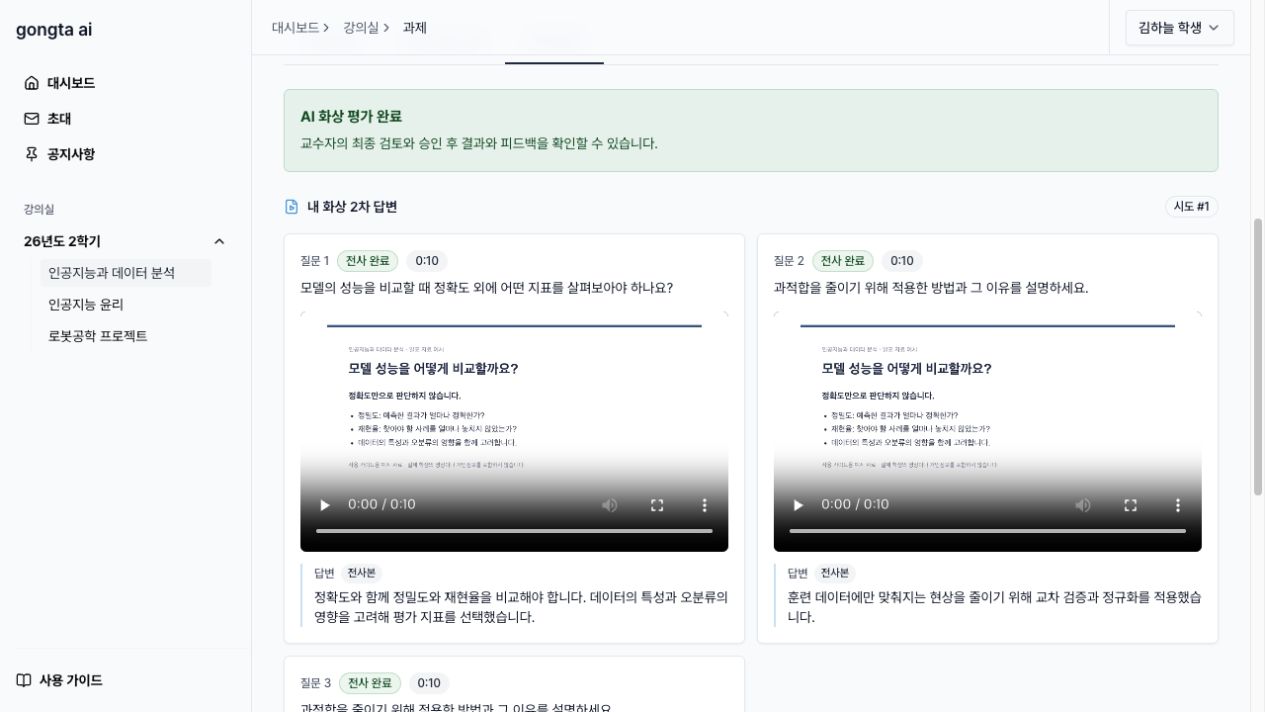The image size is (1265, 712).
Task: Go to 대시보드 in the breadcrumb
Action: 295,28
